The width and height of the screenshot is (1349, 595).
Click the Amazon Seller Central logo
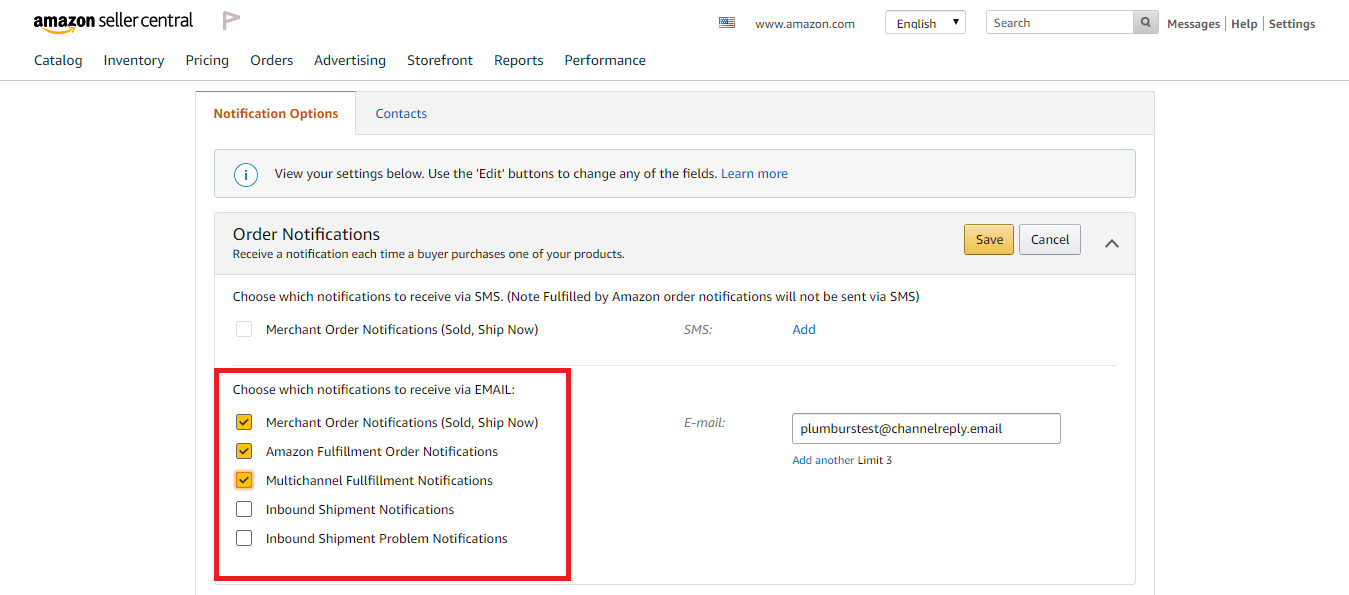pos(113,21)
